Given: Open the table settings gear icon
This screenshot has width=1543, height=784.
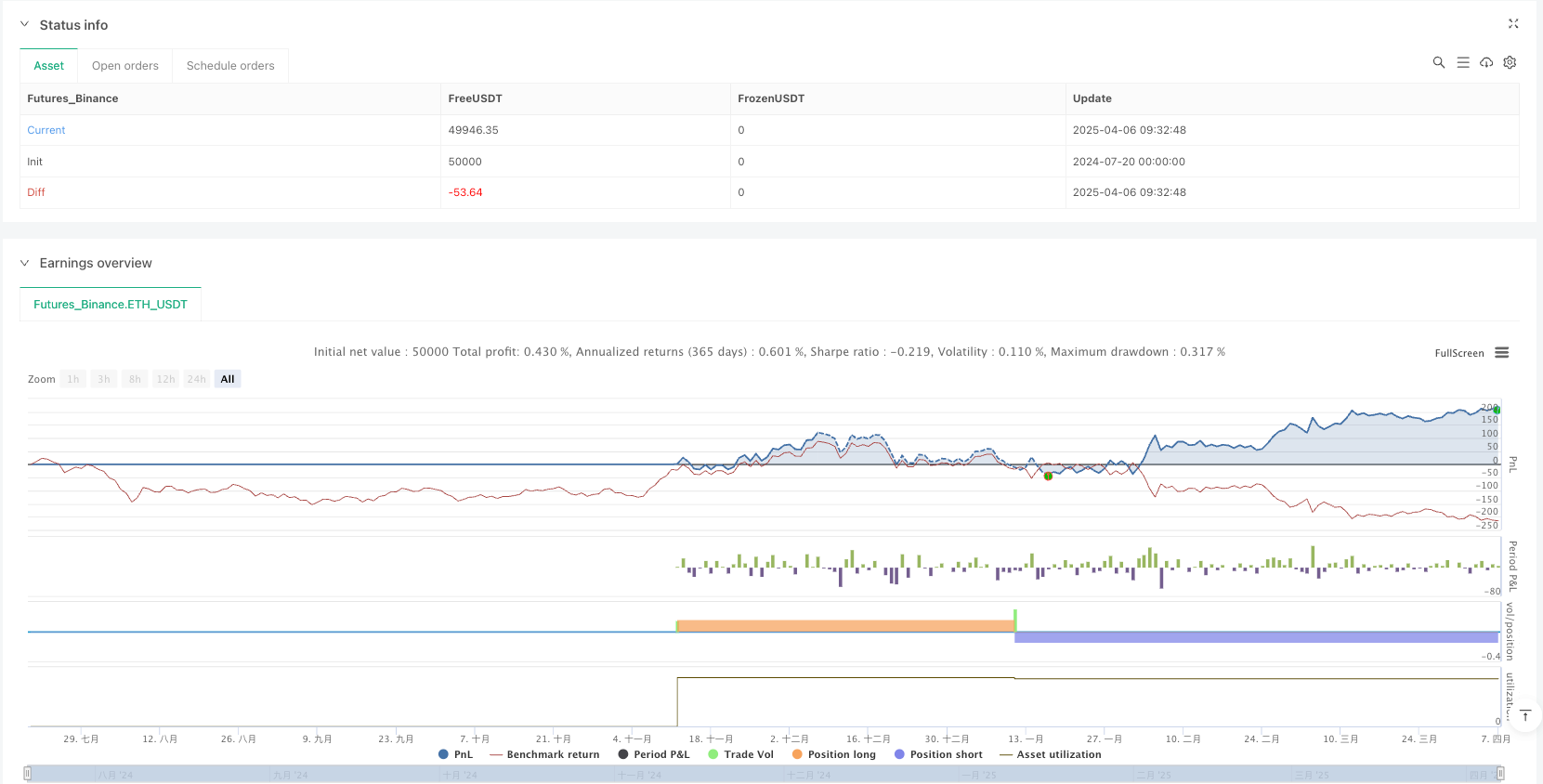Looking at the screenshot, I should pyautogui.click(x=1510, y=62).
